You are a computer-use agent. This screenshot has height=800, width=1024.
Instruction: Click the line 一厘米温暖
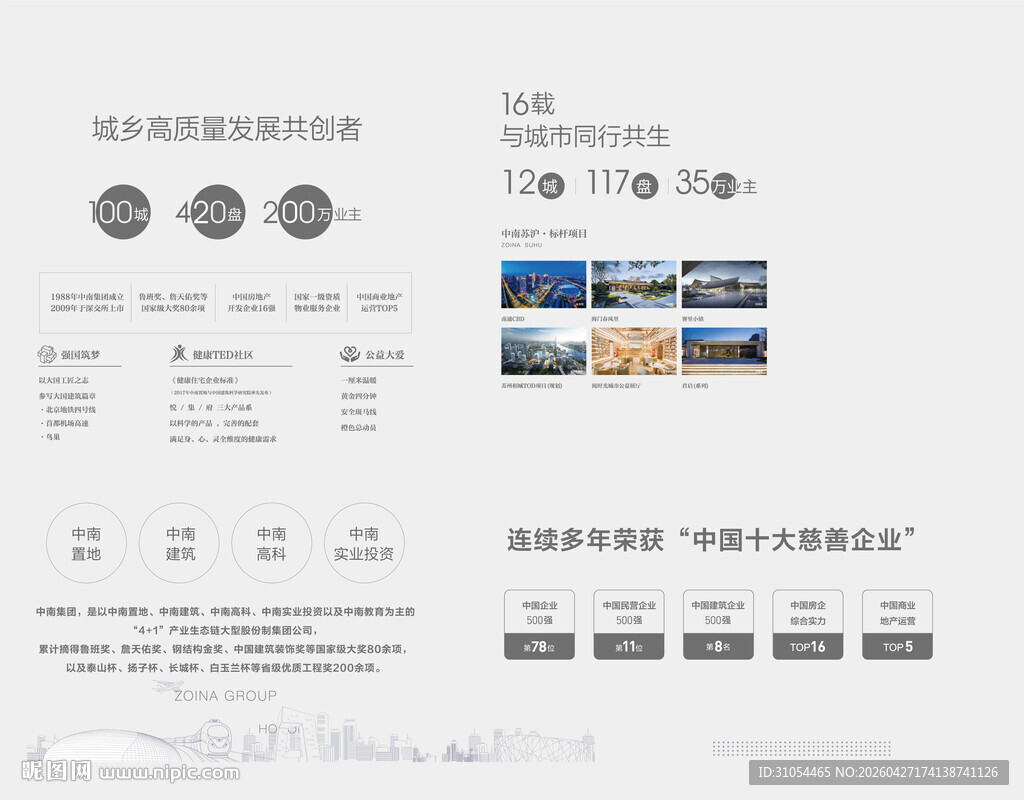(x=359, y=380)
